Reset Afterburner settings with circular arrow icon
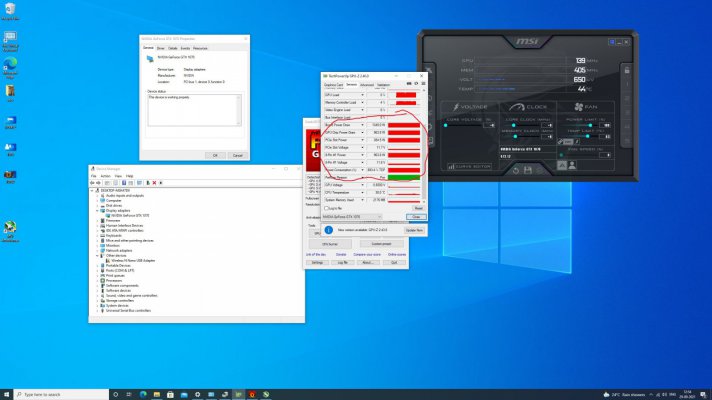Image resolution: width=712 pixels, height=400 pixels. pos(516,171)
